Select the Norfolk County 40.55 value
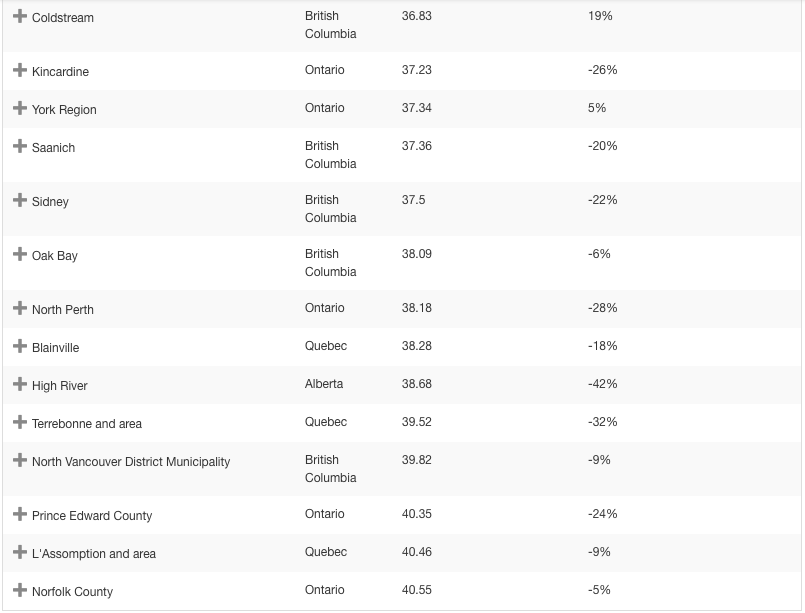805x613 pixels. 417,590
